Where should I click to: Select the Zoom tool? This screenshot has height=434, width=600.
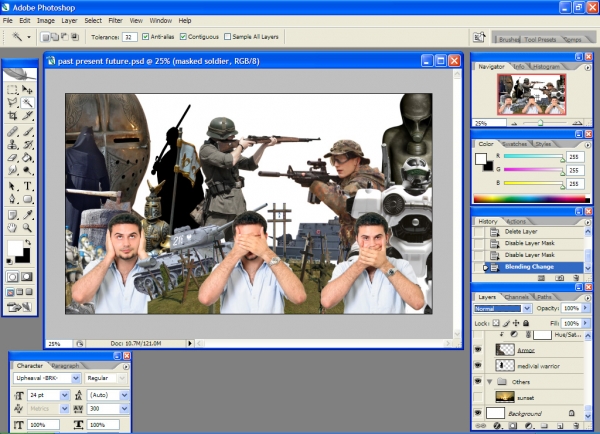27,228
